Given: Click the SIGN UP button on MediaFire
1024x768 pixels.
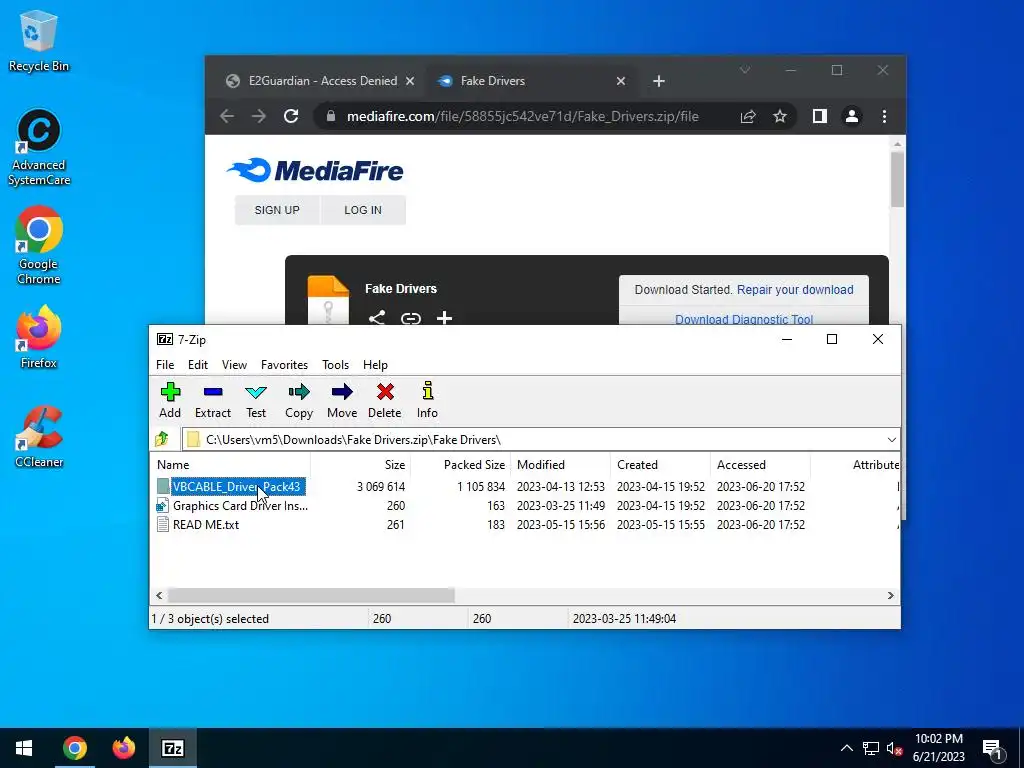Looking at the screenshot, I should 277,210.
